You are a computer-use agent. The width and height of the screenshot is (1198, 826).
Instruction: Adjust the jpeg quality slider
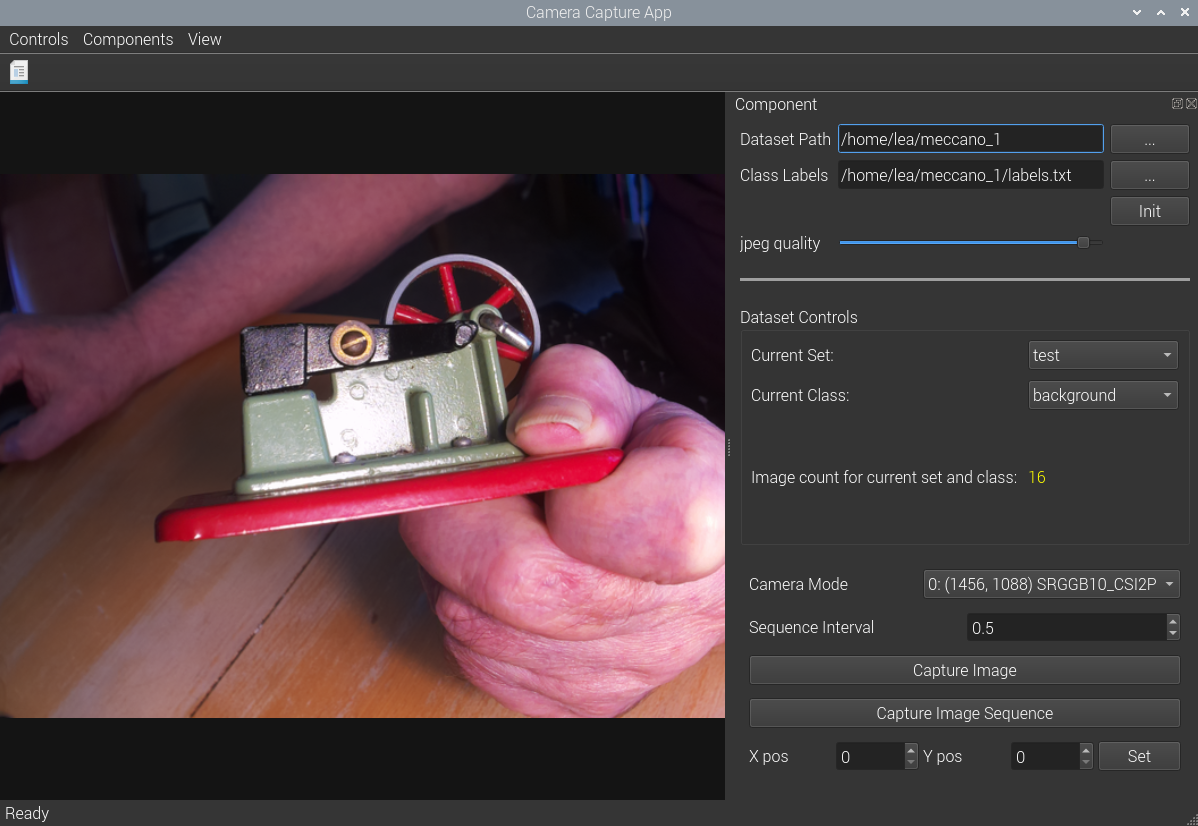[1083, 242]
